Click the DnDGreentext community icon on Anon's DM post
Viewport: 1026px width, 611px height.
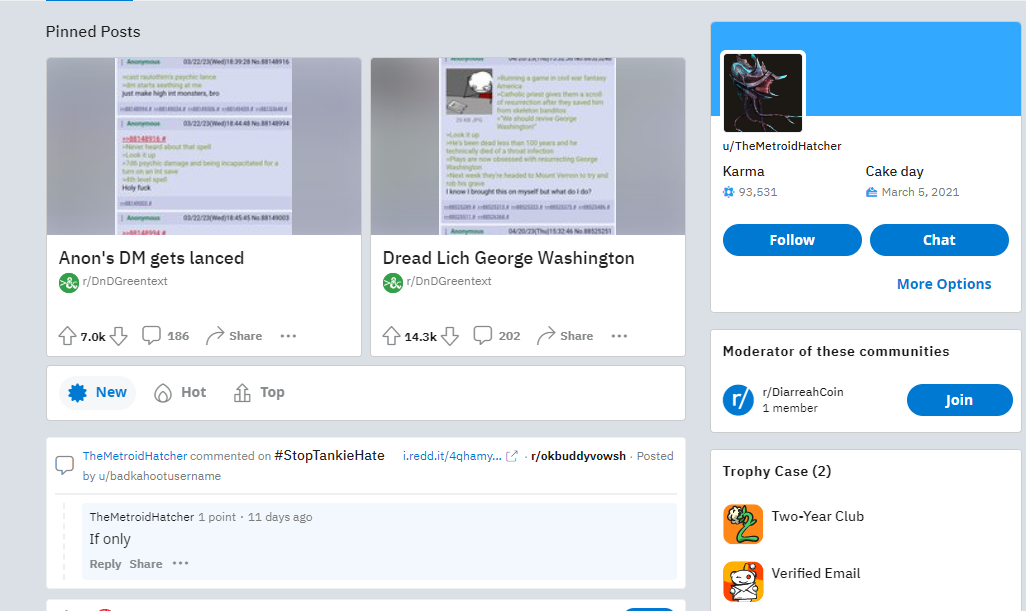pyautogui.click(x=69, y=283)
